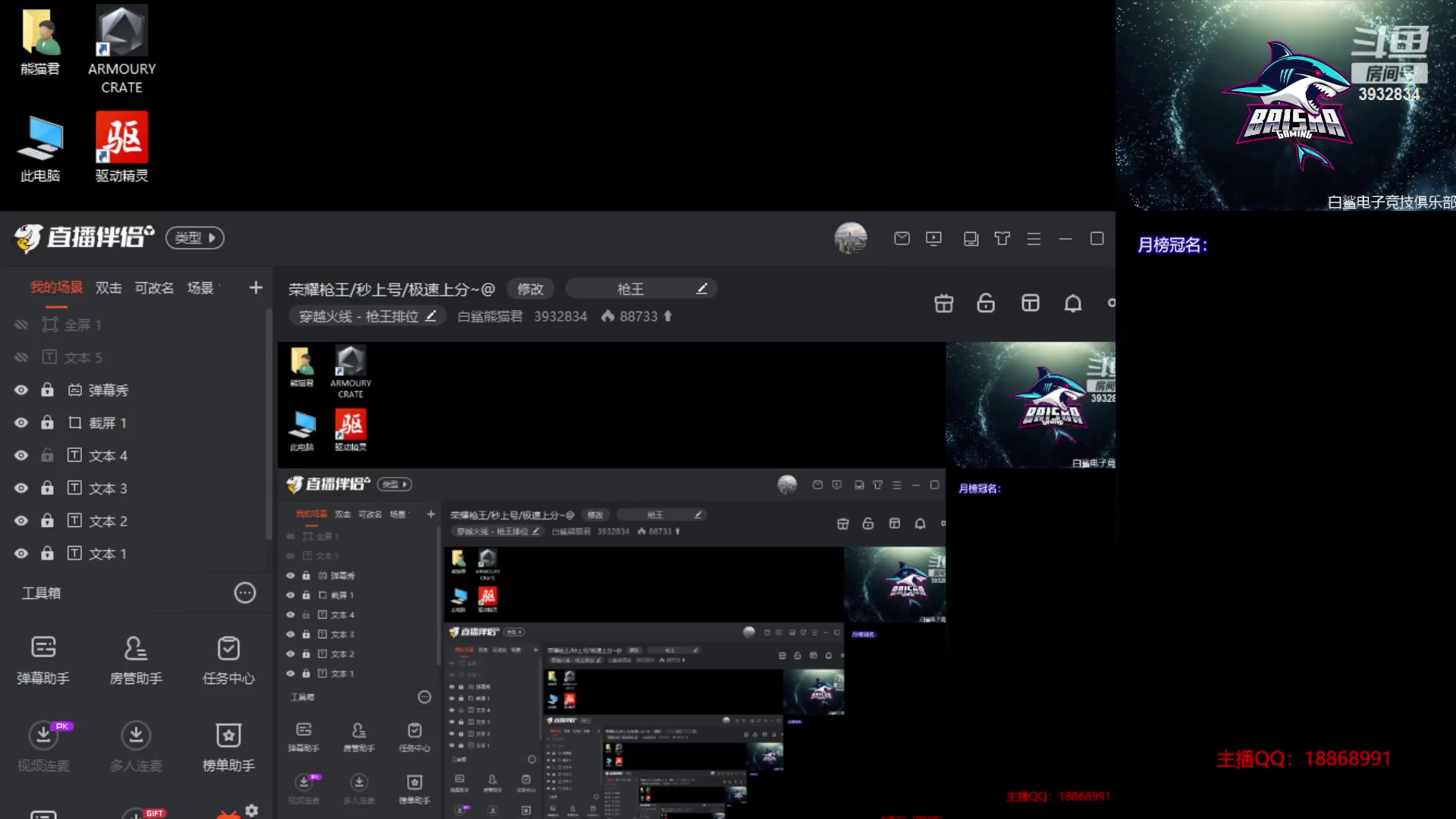Switch to 我的场景 tab
Image resolution: width=1456 pixels, height=819 pixels.
pos(56,287)
